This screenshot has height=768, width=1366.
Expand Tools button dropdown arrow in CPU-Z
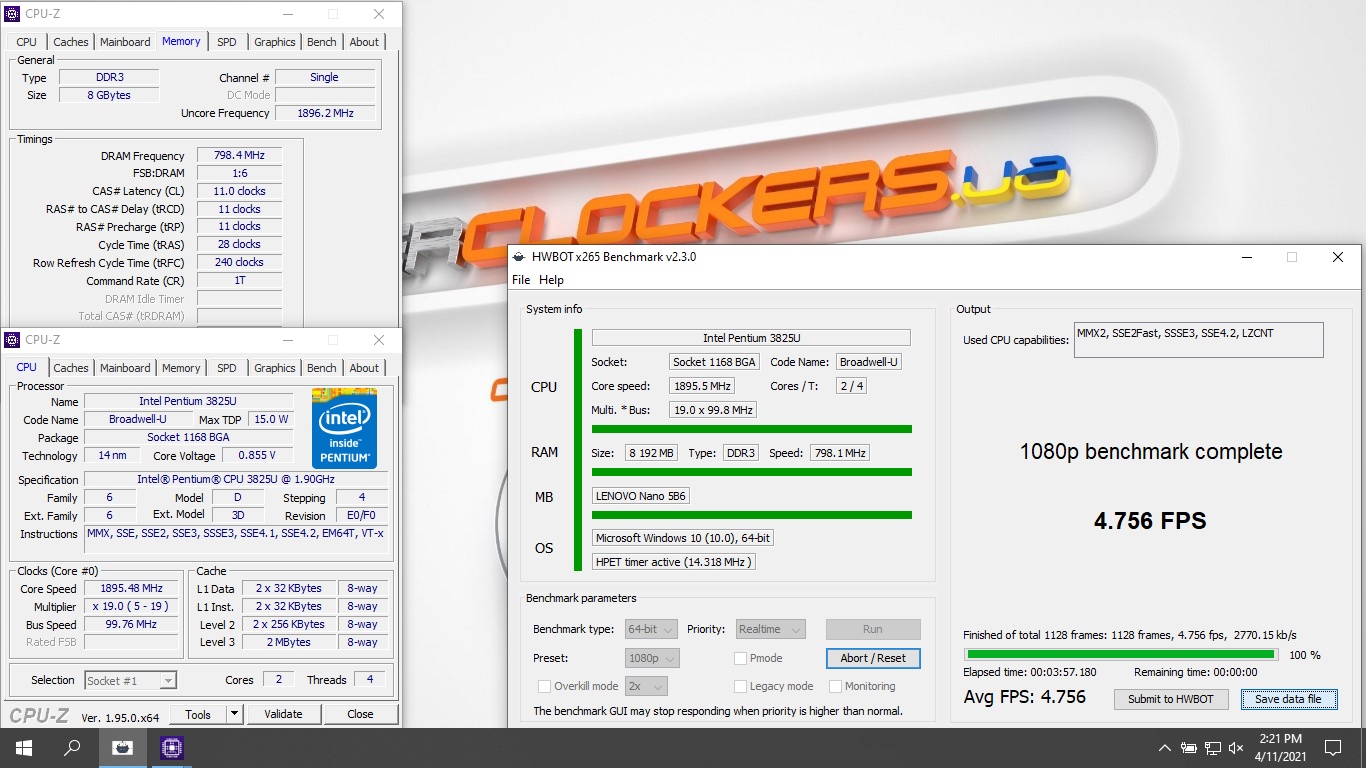point(235,714)
